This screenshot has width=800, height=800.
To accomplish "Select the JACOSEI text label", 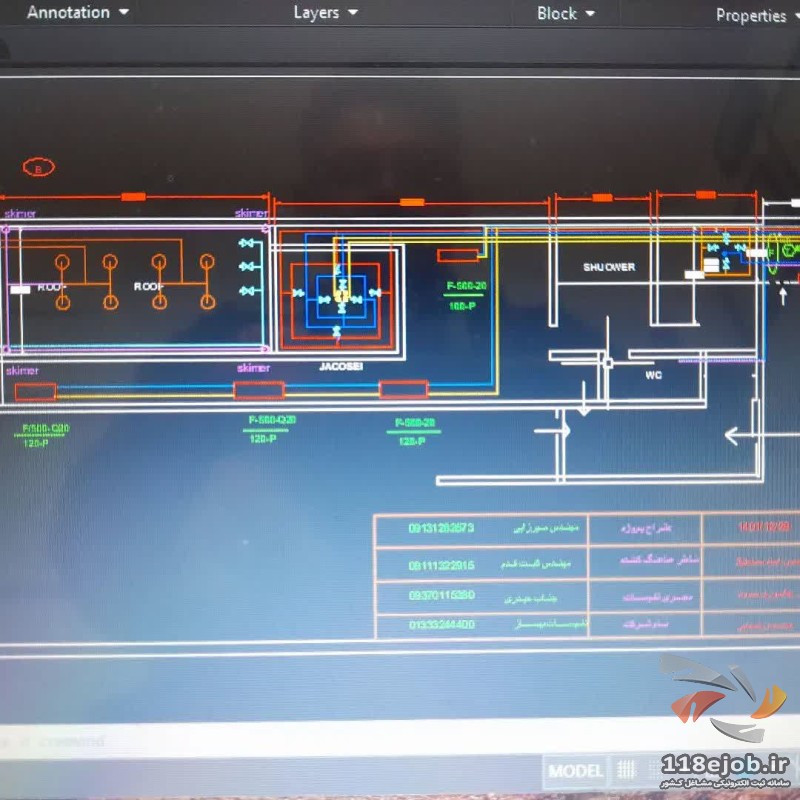I will (341, 367).
